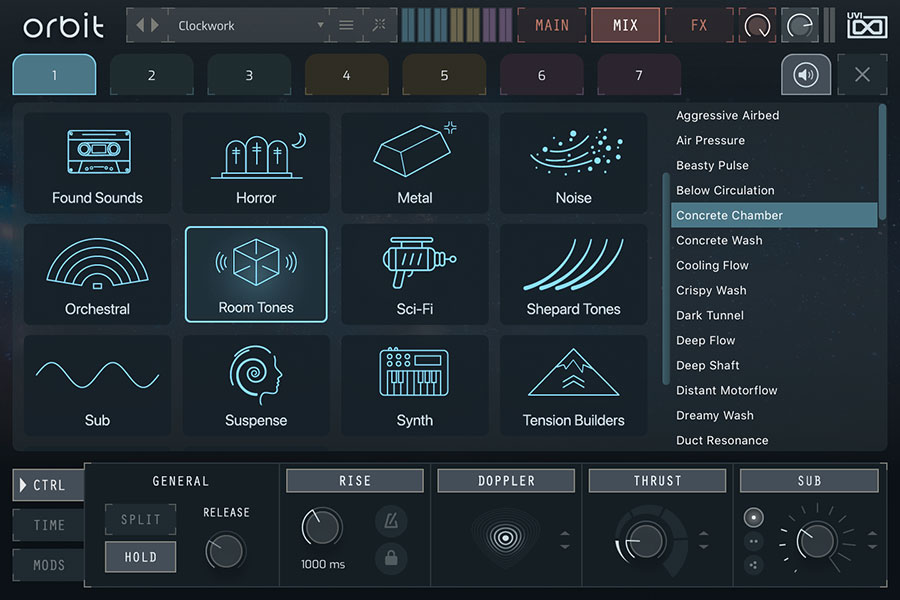Screen dimensions: 900x600
Task: Choose the Sci-Fi ray gun category
Action: click(414, 274)
